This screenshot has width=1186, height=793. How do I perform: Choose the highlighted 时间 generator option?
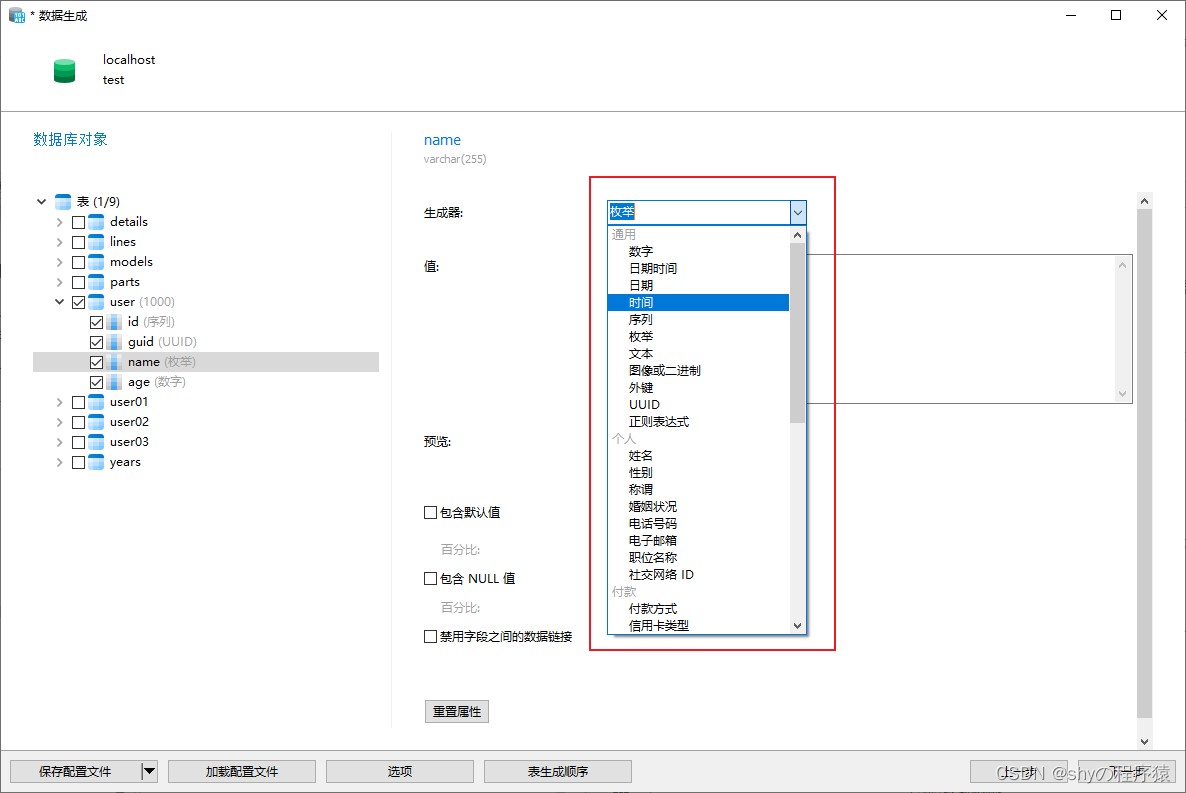[x=698, y=303]
